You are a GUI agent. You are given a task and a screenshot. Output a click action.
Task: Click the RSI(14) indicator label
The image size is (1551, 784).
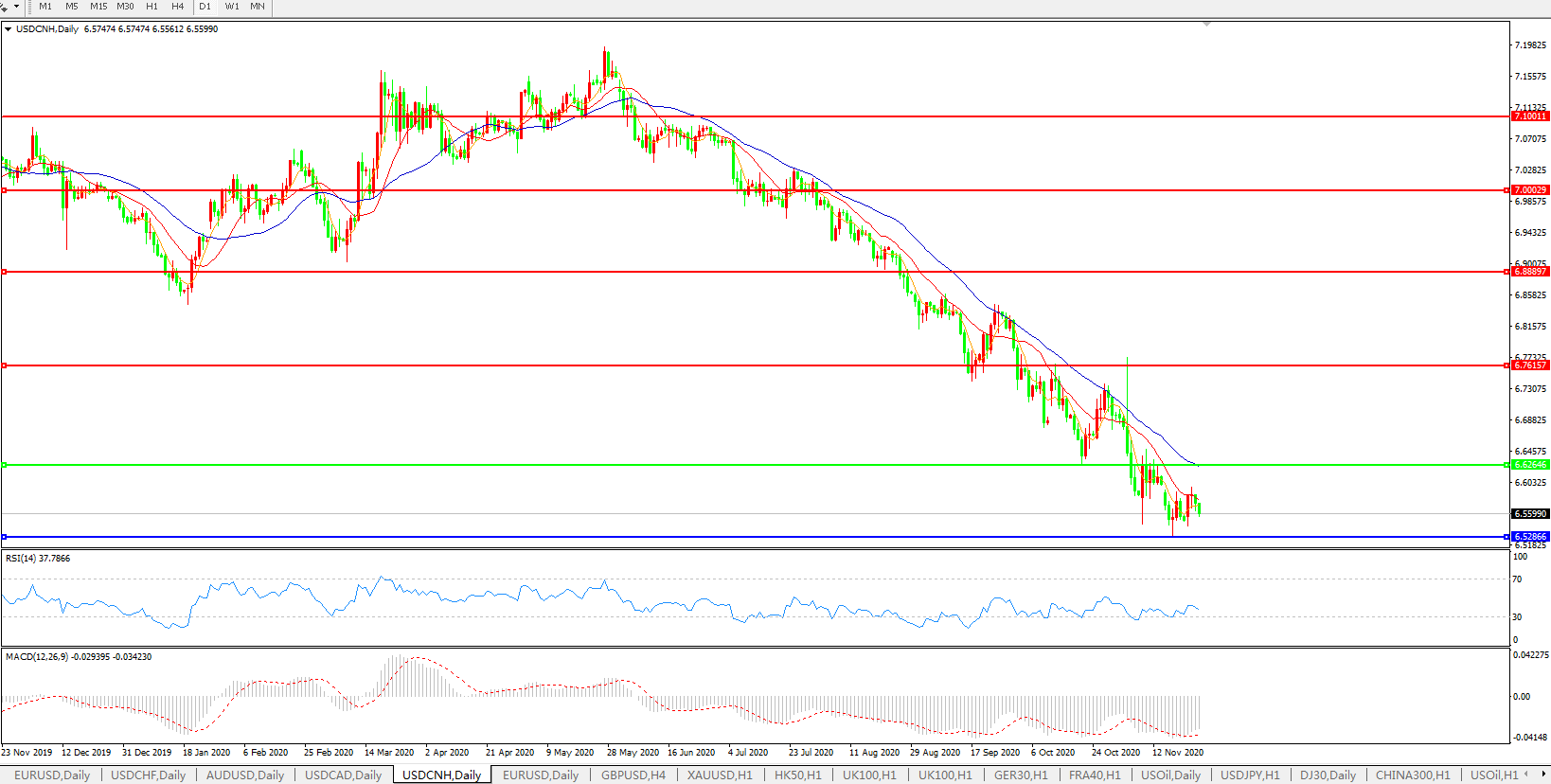point(38,559)
